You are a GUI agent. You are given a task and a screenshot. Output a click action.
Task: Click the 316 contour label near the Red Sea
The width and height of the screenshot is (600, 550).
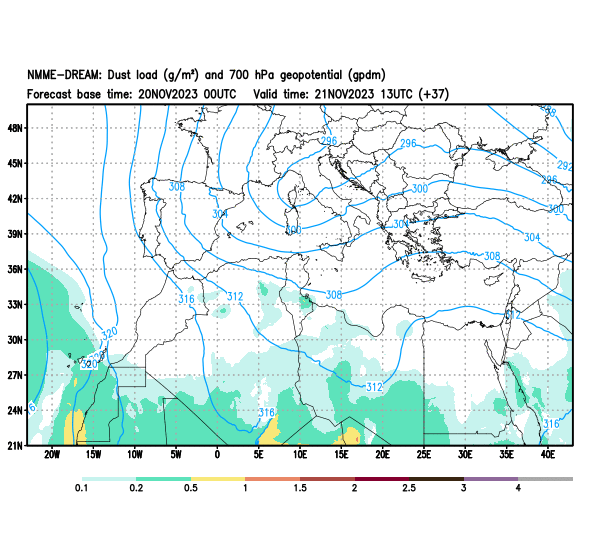pos(551,424)
